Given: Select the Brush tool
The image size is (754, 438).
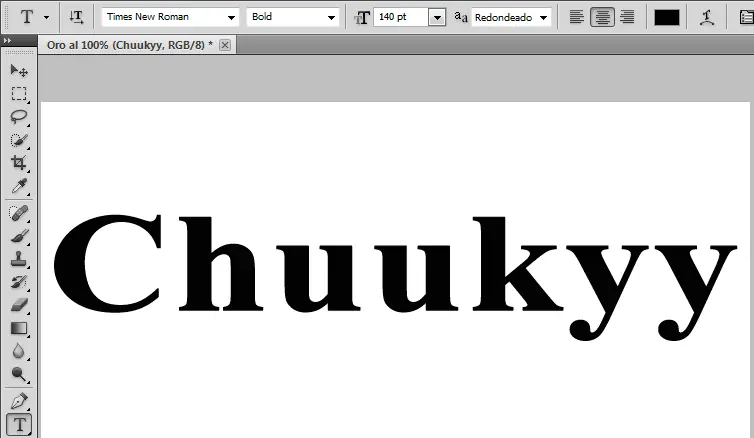Looking at the screenshot, I should (19, 236).
